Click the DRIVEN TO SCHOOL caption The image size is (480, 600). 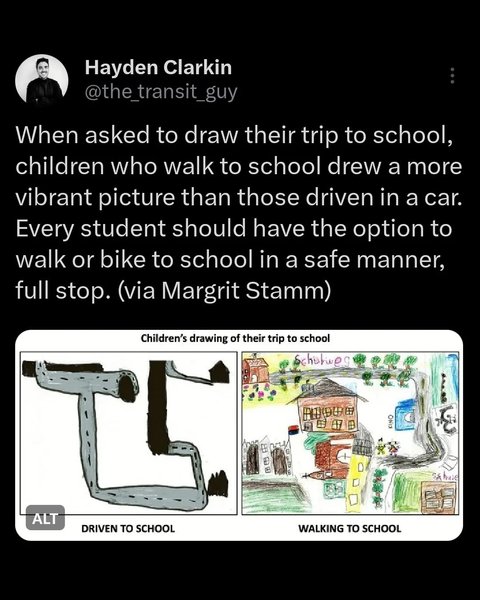(x=128, y=528)
